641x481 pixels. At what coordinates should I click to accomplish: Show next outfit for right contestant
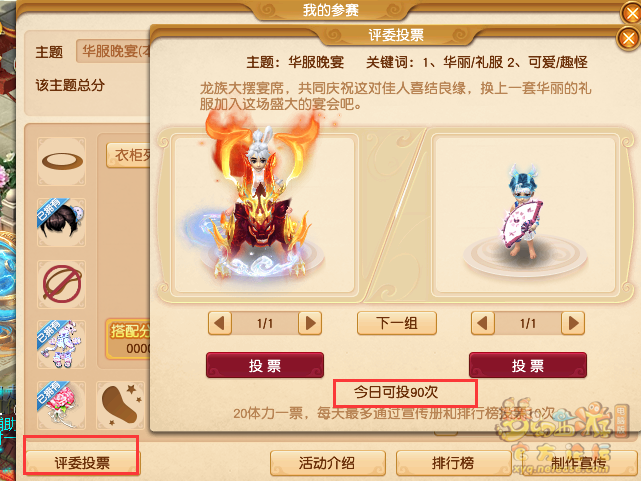pos(573,323)
